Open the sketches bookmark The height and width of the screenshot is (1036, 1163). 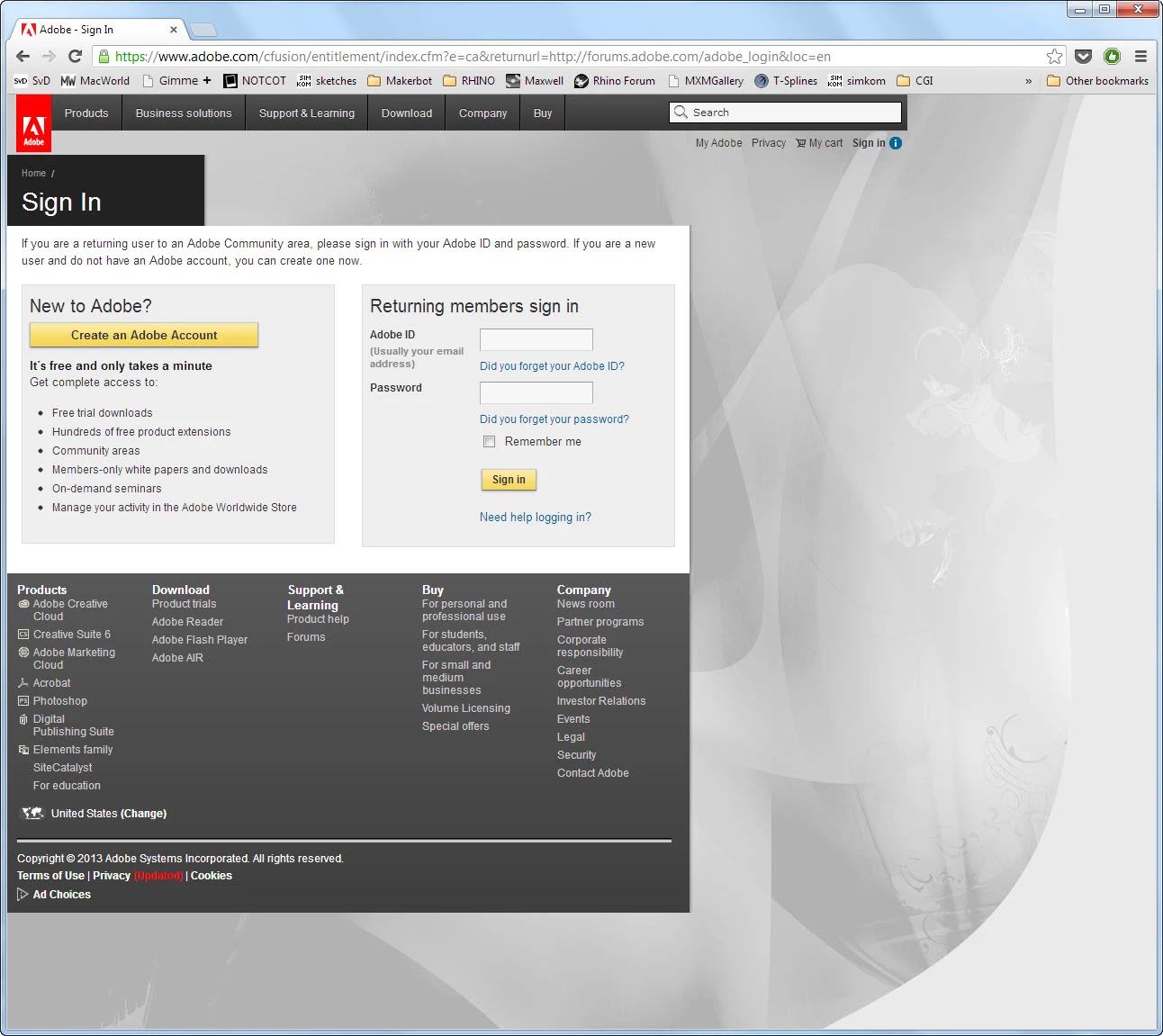[x=327, y=81]
